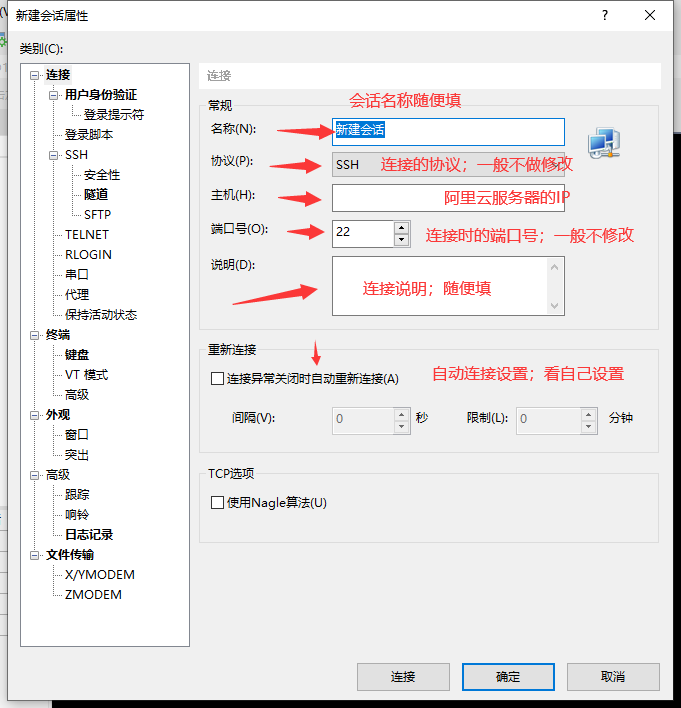
Task: Select 跟踪 tree item
Action: click(77, 495)
